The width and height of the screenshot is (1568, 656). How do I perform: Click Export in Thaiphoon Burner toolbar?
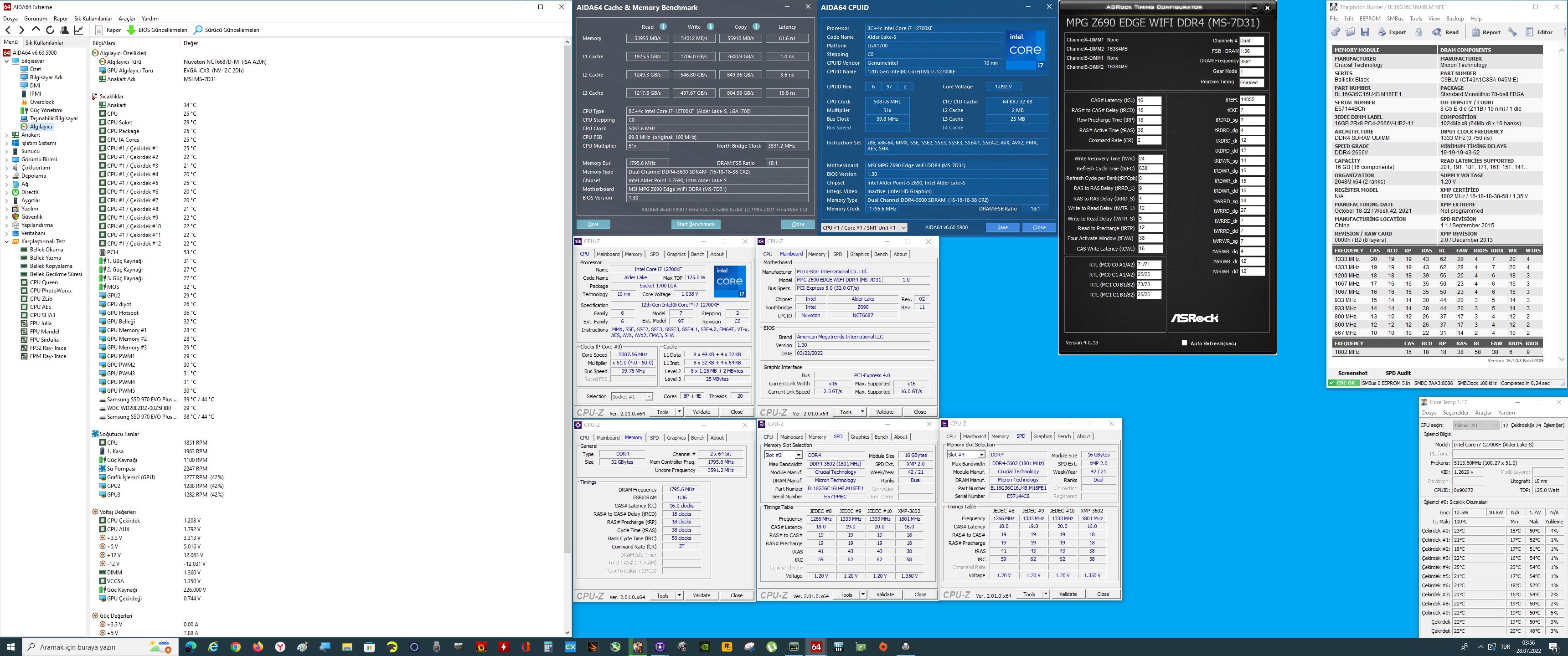click(x=1392, y=32)
